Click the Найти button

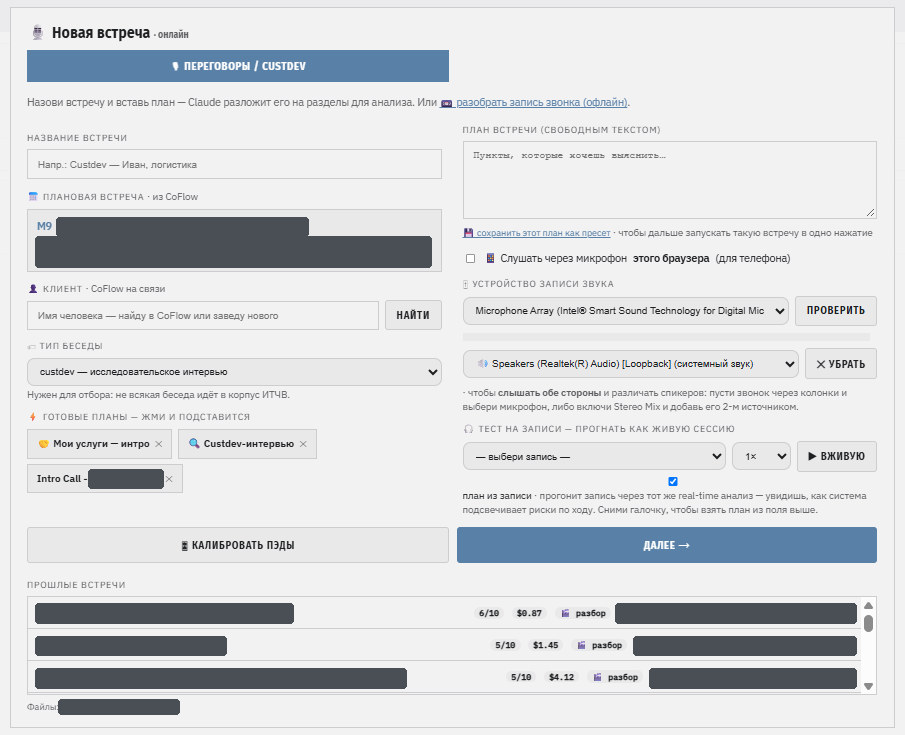(x=413, y=315)
